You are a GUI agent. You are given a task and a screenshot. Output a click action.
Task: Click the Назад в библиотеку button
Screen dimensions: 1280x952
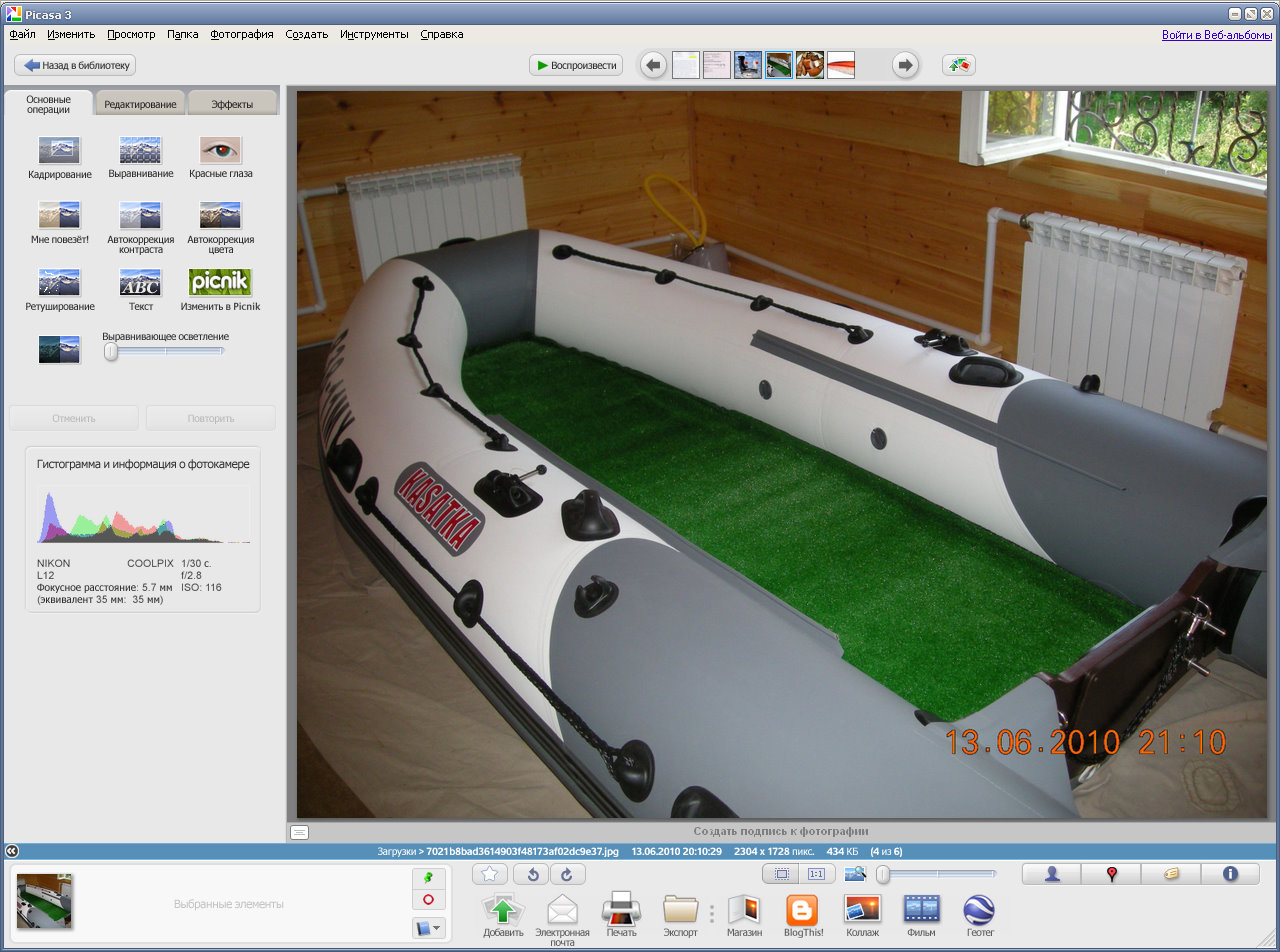coord(75,65)
